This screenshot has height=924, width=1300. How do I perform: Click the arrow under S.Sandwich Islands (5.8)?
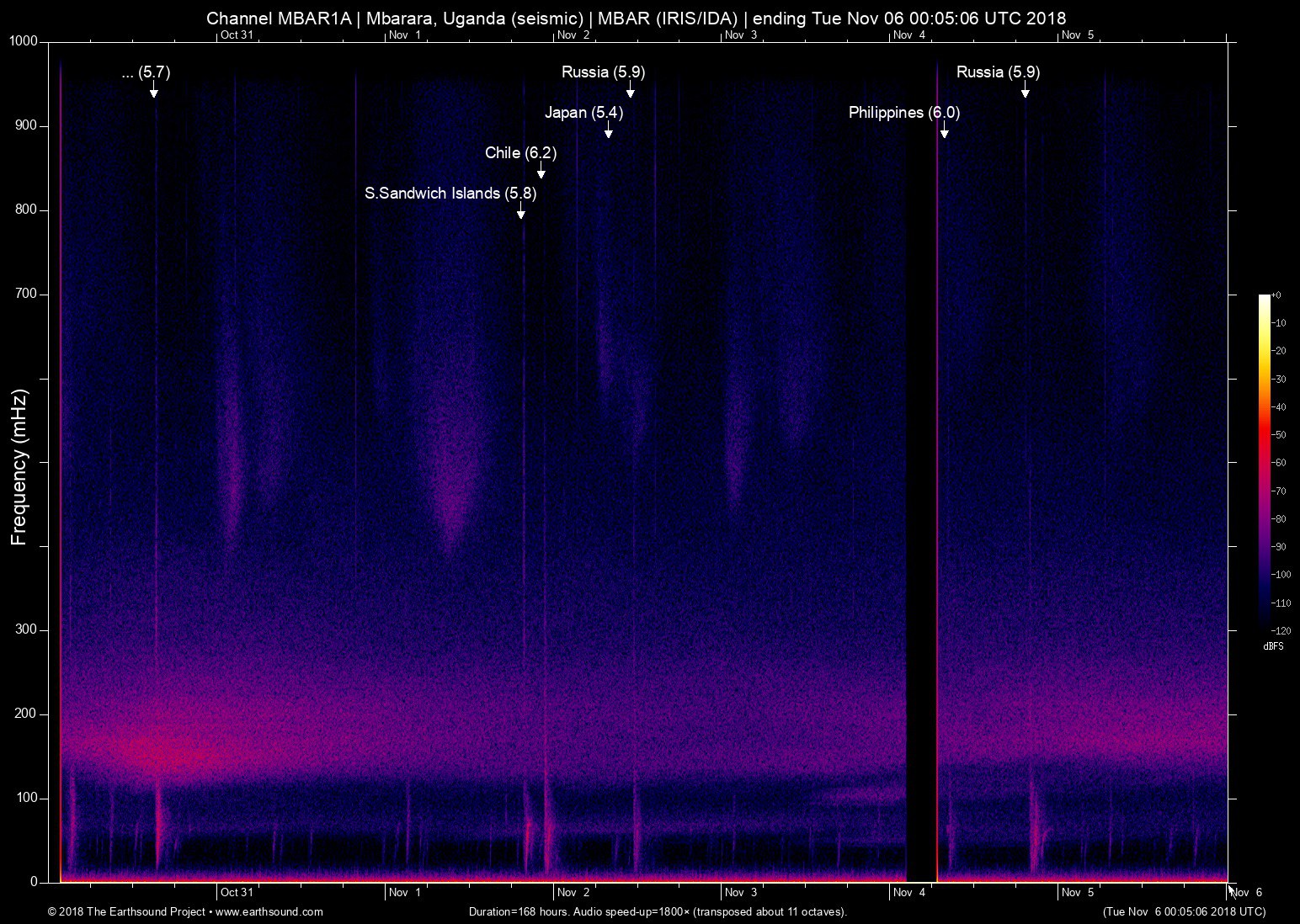pos(521,213)
